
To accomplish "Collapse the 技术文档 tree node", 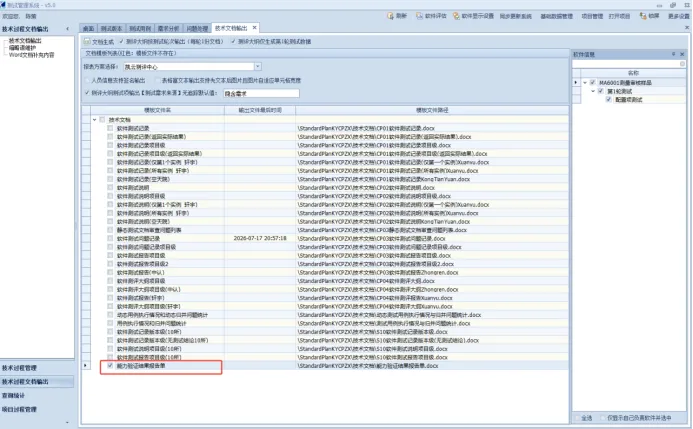I will 95,119.
